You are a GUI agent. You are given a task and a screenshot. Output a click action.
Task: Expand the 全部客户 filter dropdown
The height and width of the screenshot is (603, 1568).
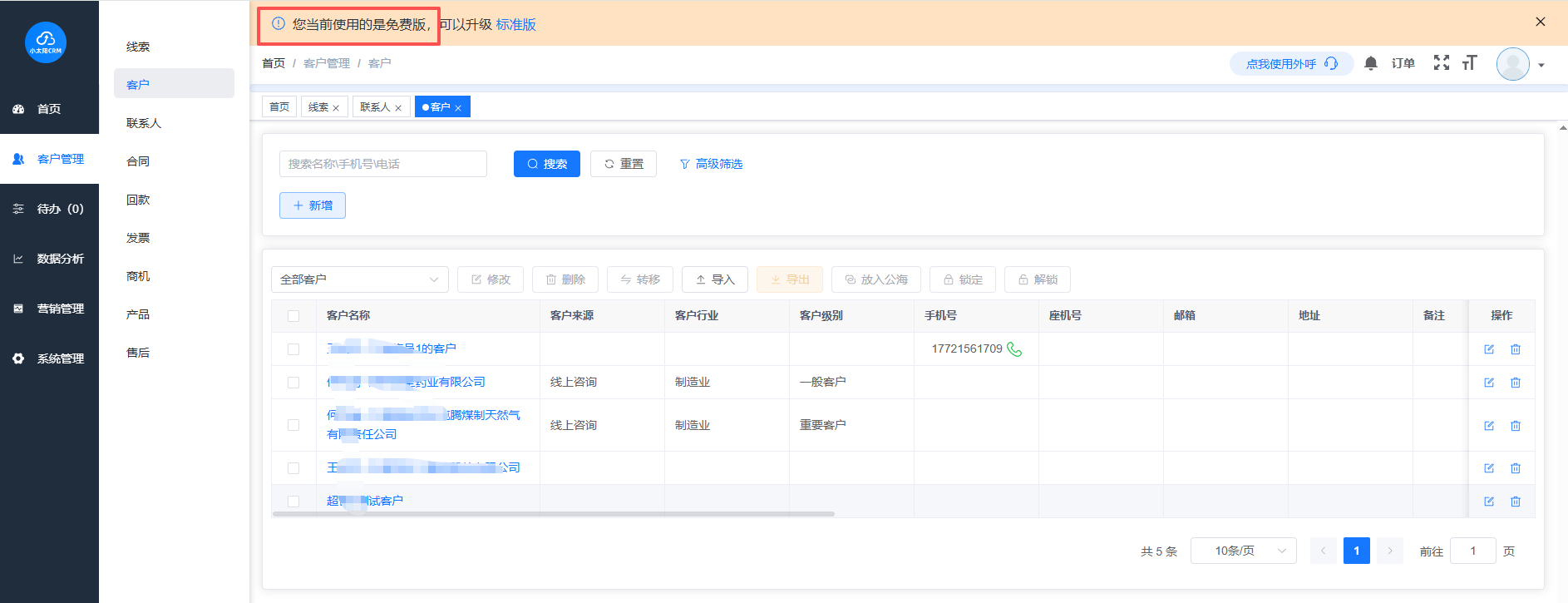pos(359,279)
